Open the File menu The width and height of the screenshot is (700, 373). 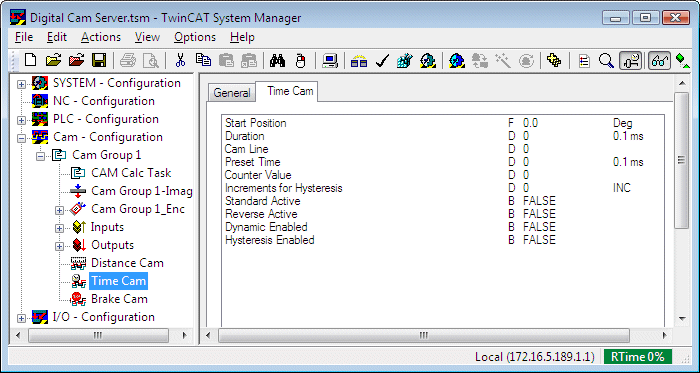click(x=24, y=37)
